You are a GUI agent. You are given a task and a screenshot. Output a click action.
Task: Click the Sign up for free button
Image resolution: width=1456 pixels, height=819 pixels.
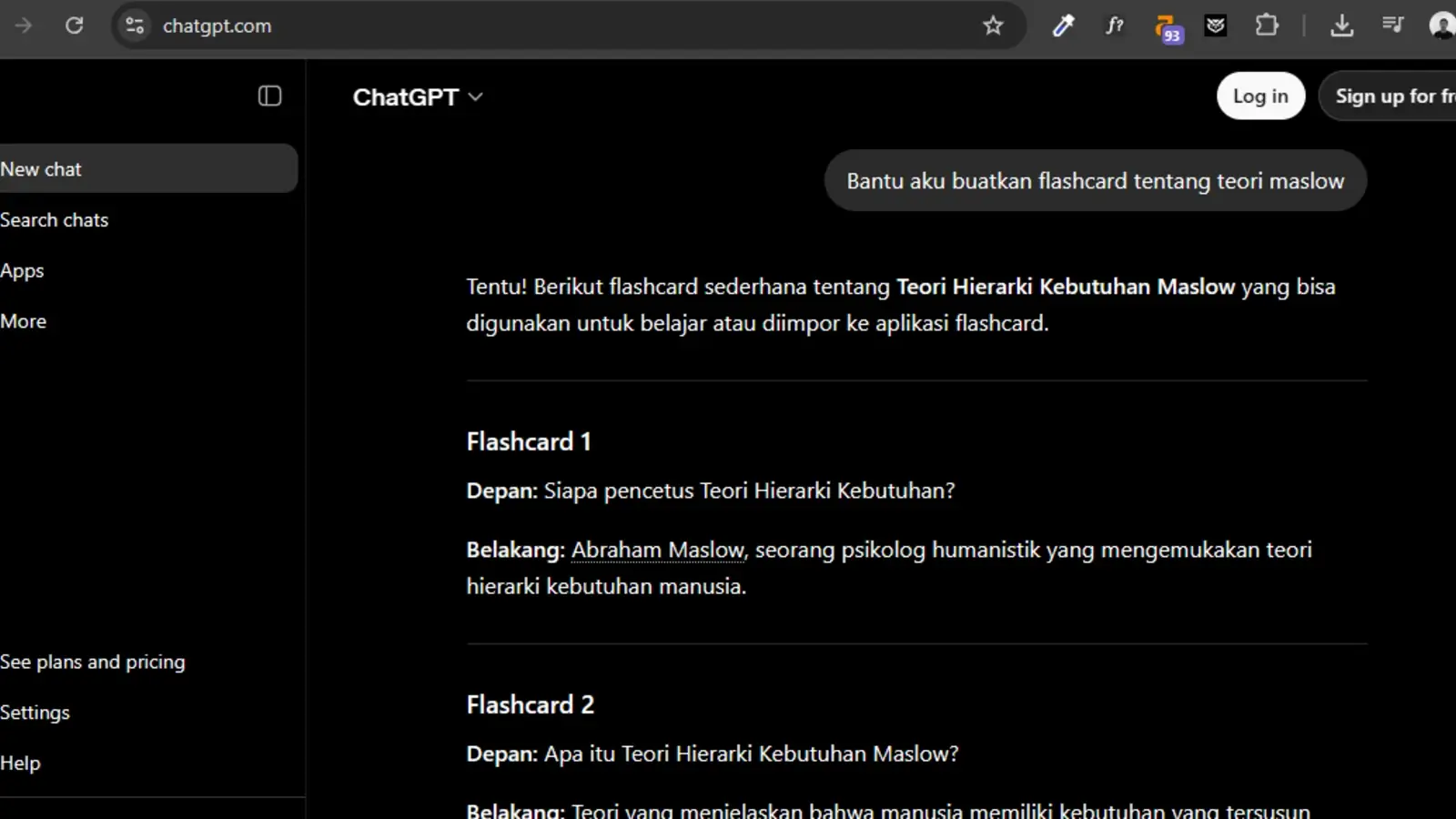1388,96
